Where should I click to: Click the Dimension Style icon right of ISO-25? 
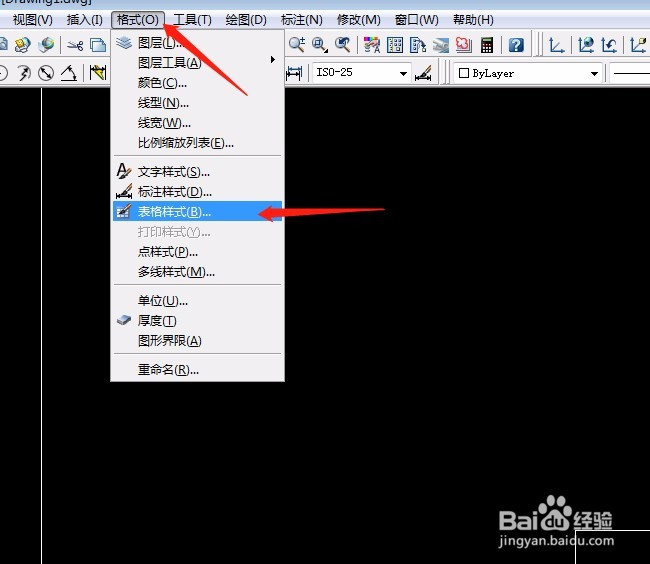(x=423, y=73)
